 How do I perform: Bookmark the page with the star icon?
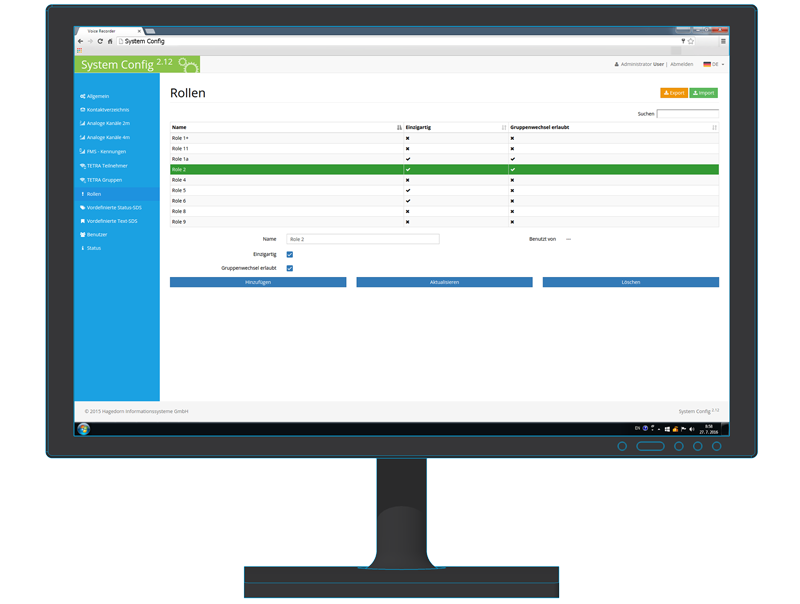[x=691, y=41]
